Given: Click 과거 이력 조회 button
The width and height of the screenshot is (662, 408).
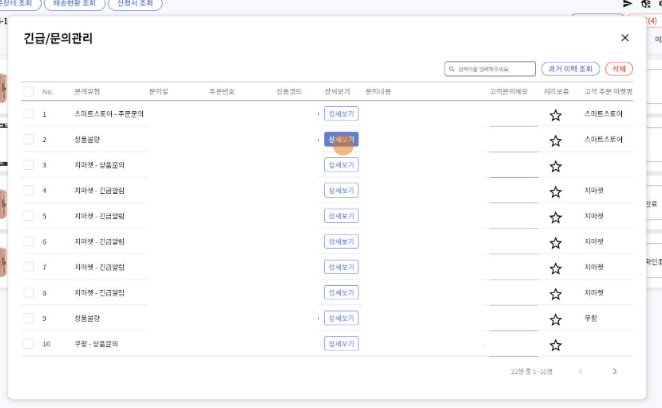Looking at the screenshot, I should [570, 69].
